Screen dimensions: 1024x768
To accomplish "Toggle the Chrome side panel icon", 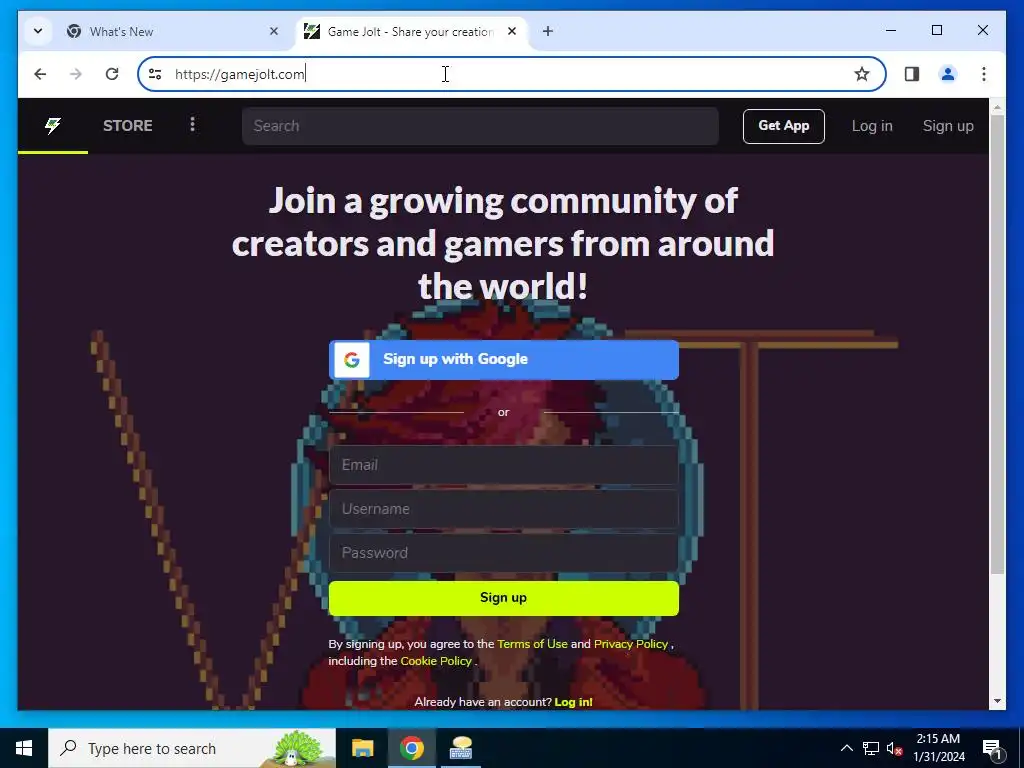I will [912, 74].
